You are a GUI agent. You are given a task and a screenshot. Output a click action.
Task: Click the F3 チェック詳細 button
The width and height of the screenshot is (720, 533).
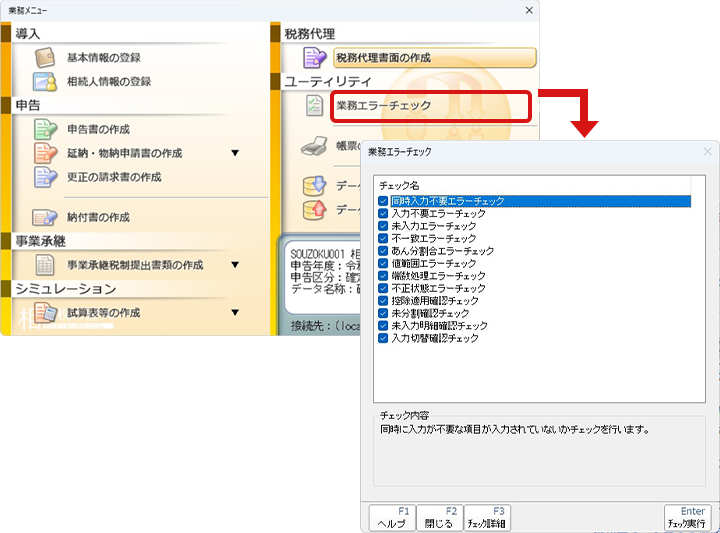(487, 518)
